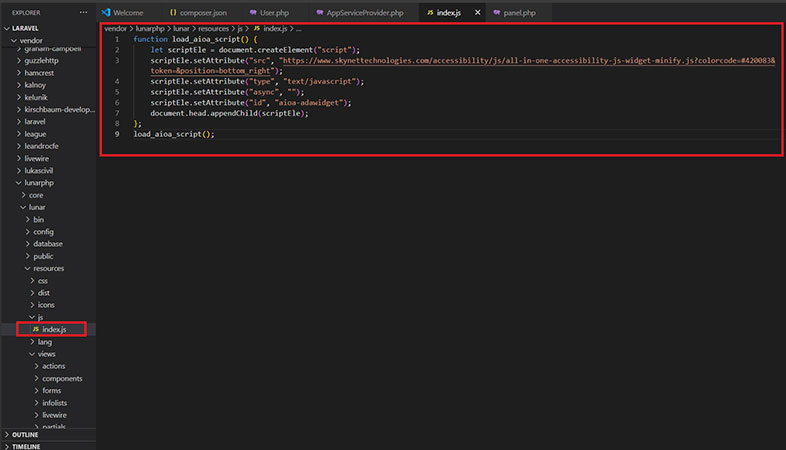This screenshot has height=450, width=786.
Task: Click line number 9 in the gutter
Action: click(117, 134)
